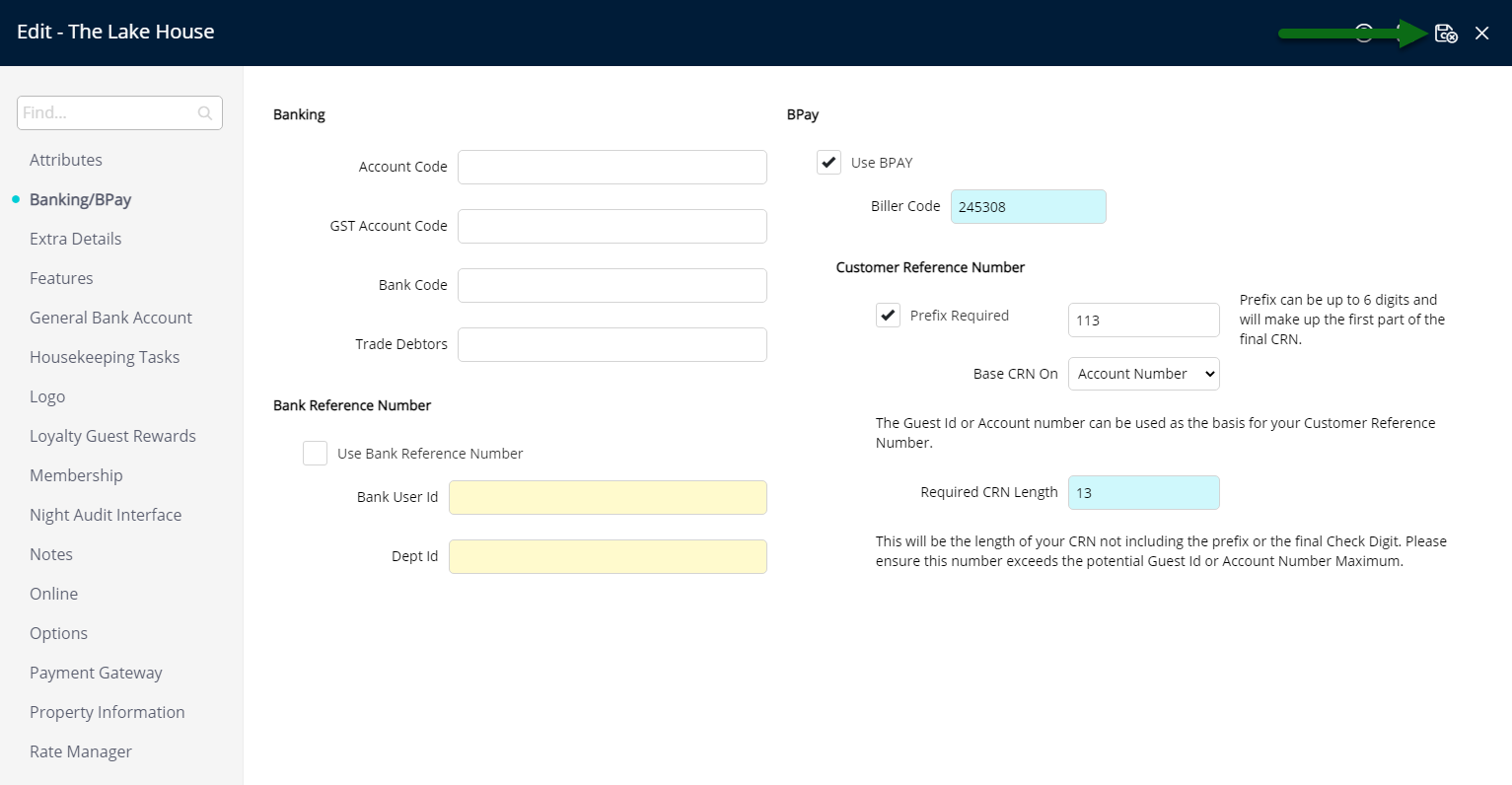Switch to the Logo section
The image size is (1512, 785).
tap(47, 396)
